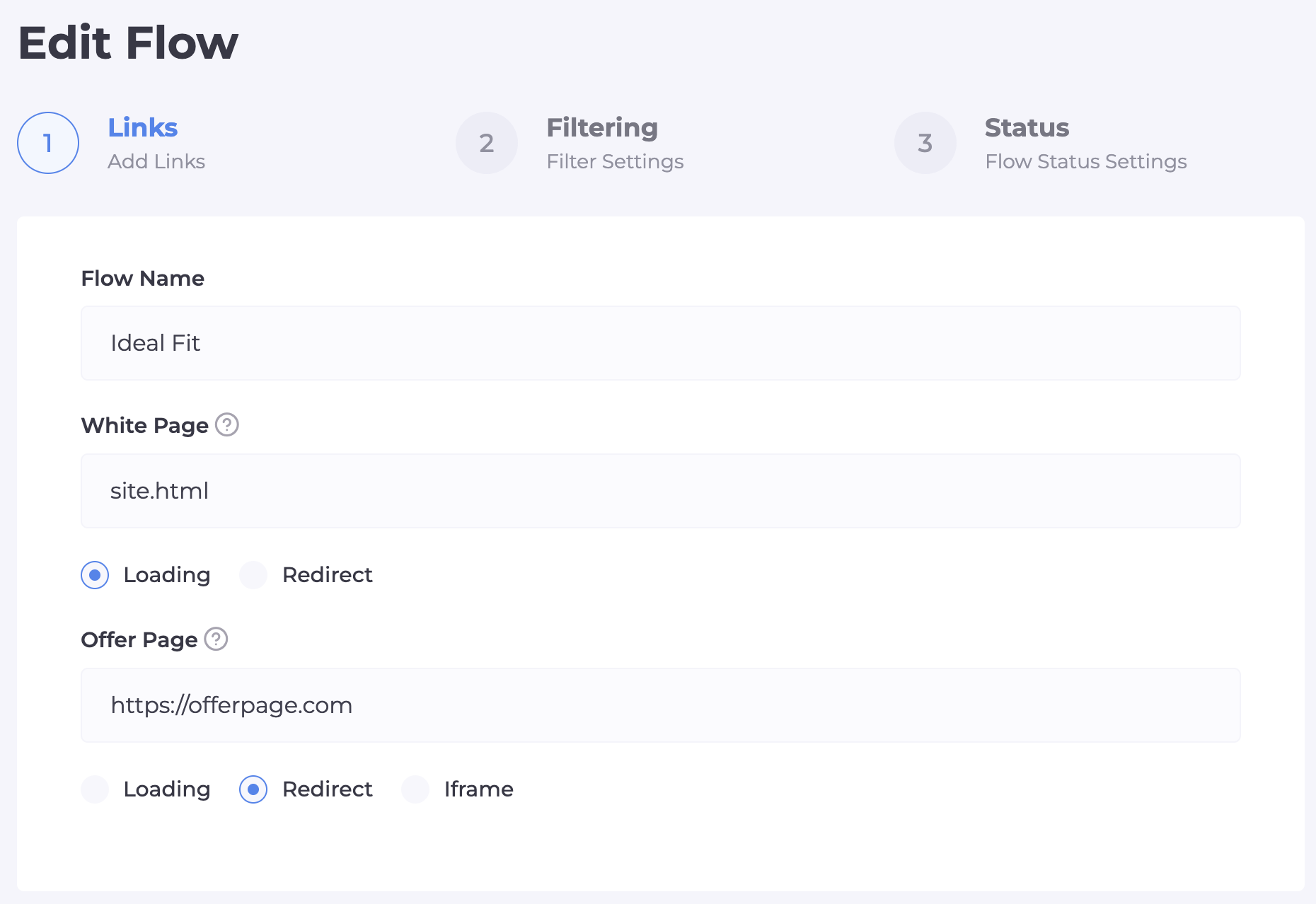Select Redirect mode for White Page
Screen dimensions: 1316x904
[253, 575]
